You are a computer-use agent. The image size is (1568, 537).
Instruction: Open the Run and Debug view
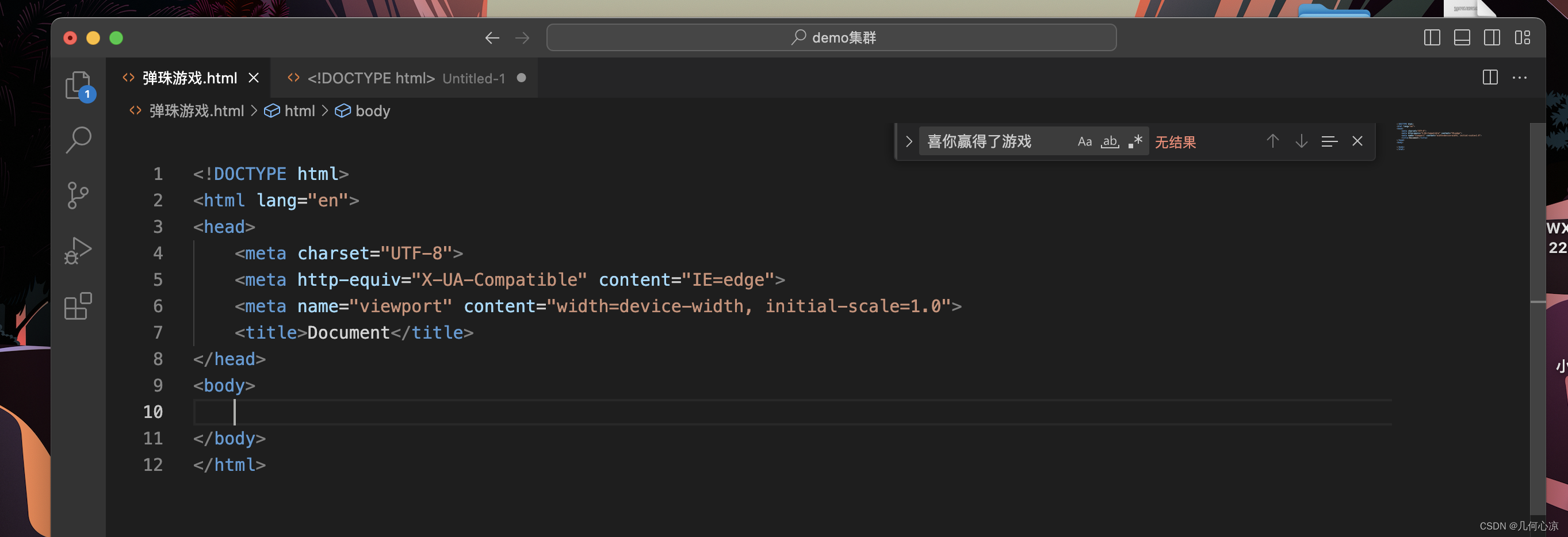78,251
